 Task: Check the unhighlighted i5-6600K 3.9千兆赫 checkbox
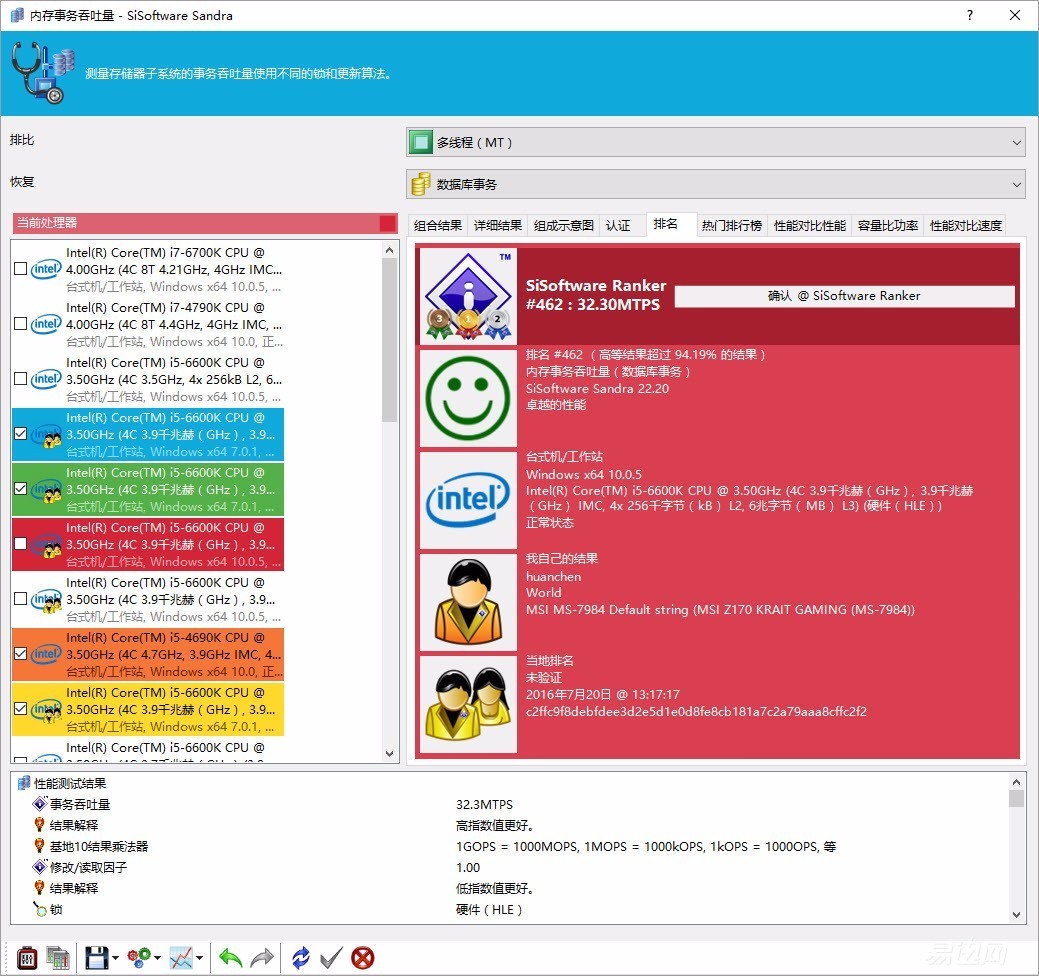click(x=21, y=599)
